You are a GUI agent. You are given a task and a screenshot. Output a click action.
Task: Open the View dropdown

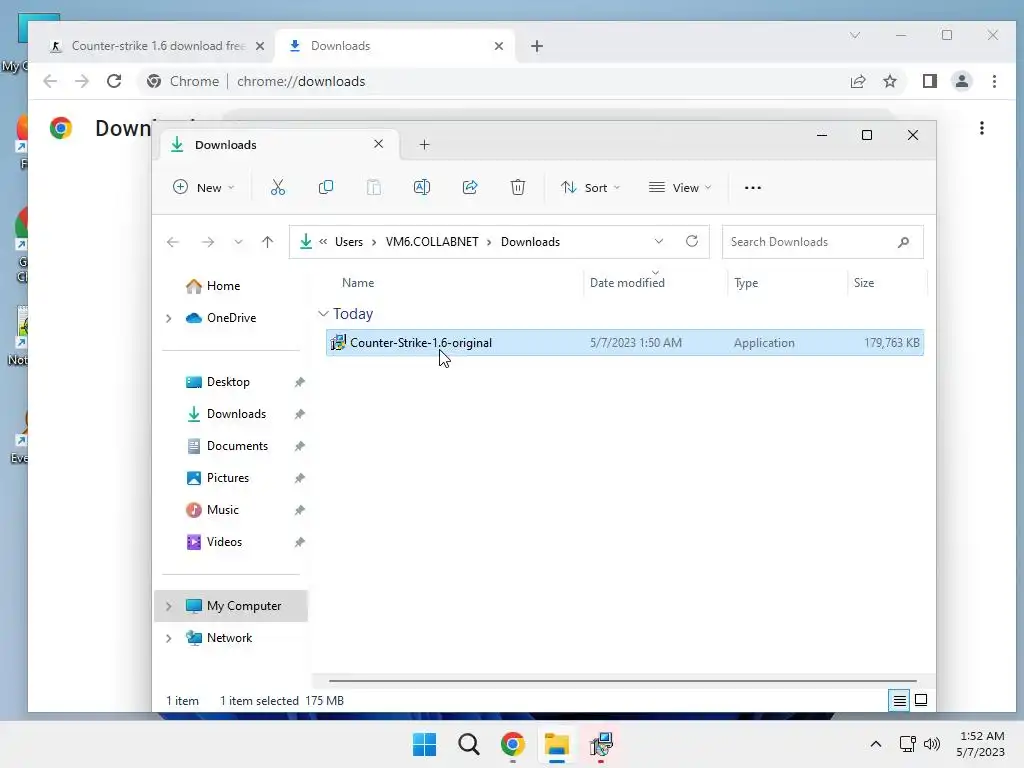point(680,187)
